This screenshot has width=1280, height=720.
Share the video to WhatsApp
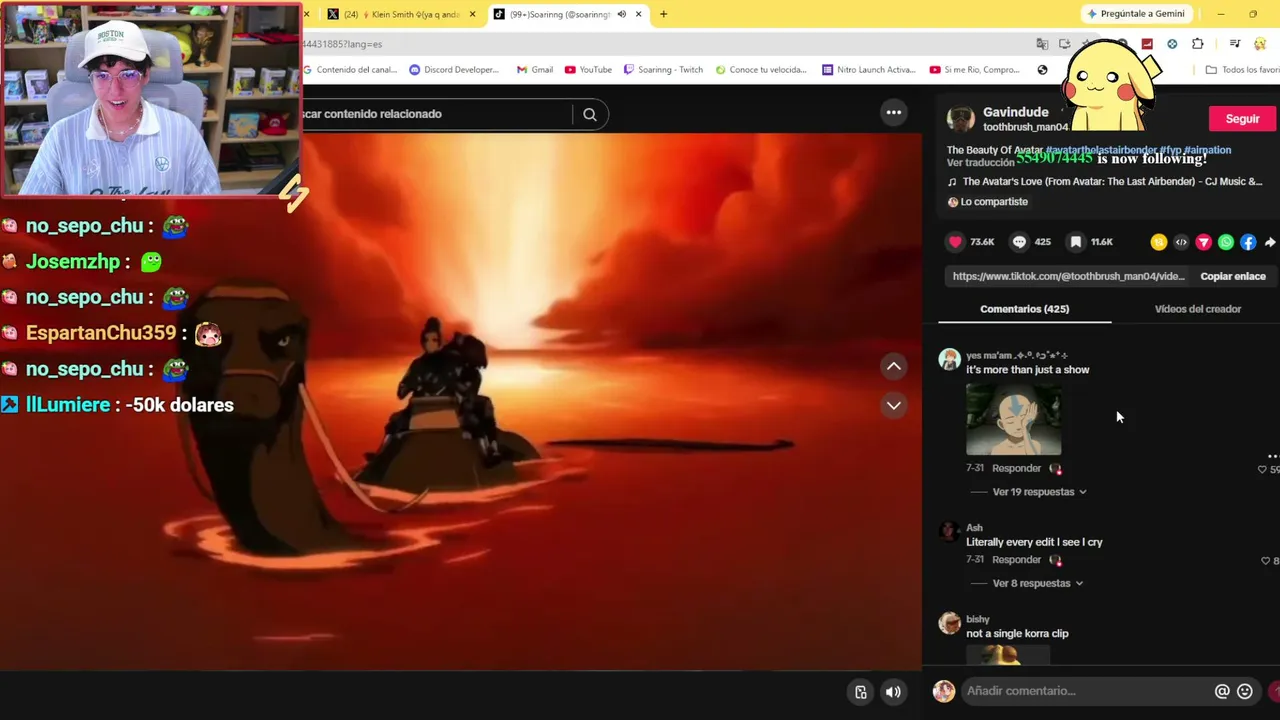coord(1226,242)
